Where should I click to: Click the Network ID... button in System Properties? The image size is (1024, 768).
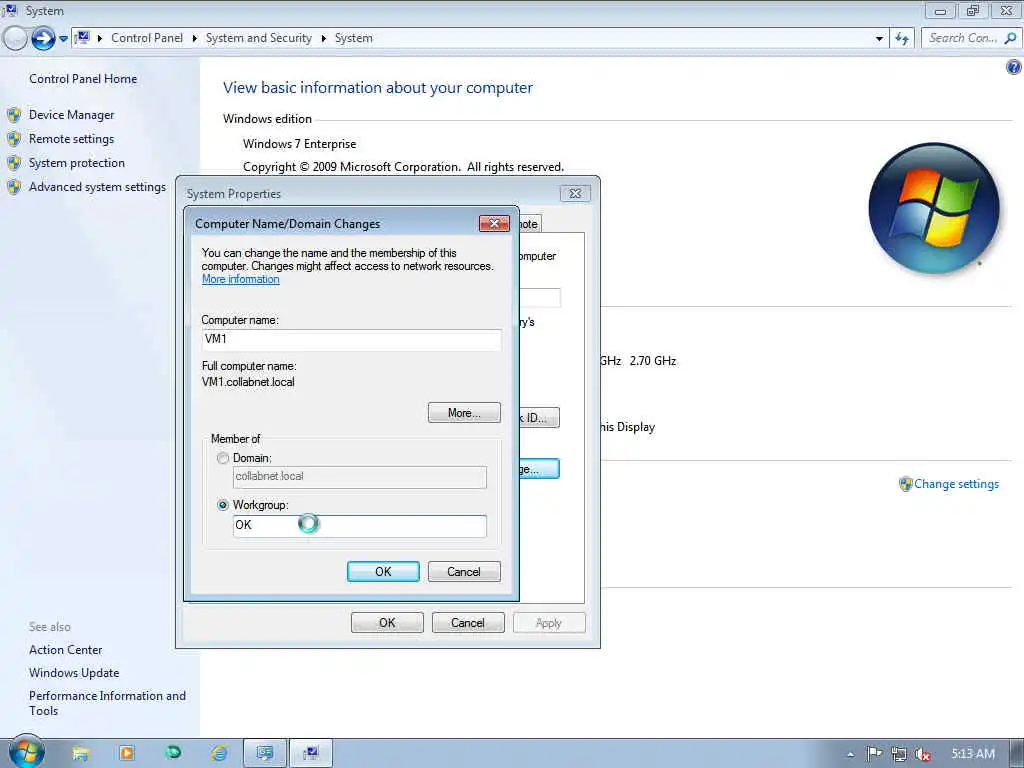[x=539, y=418]
